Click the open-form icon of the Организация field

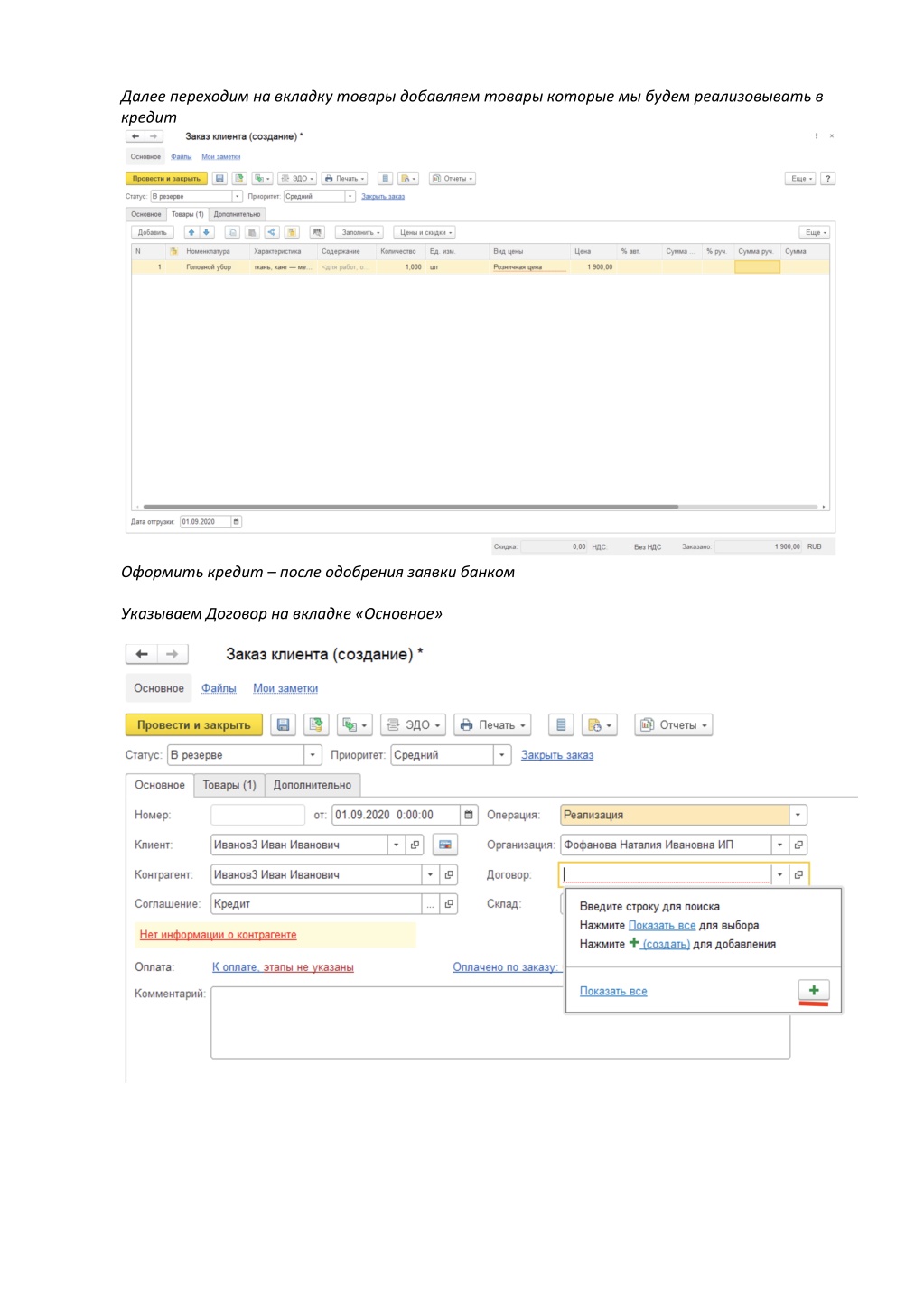(x=798, y=845)
